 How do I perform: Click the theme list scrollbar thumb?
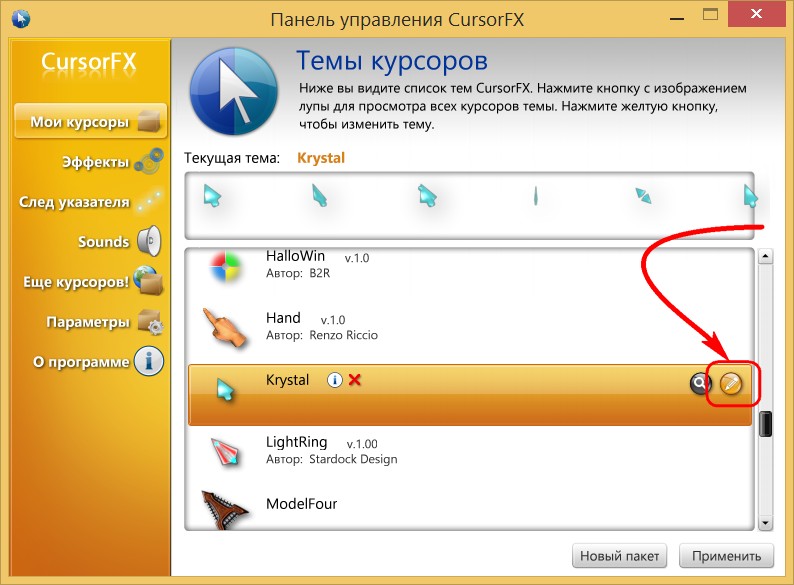coord(766,423)
